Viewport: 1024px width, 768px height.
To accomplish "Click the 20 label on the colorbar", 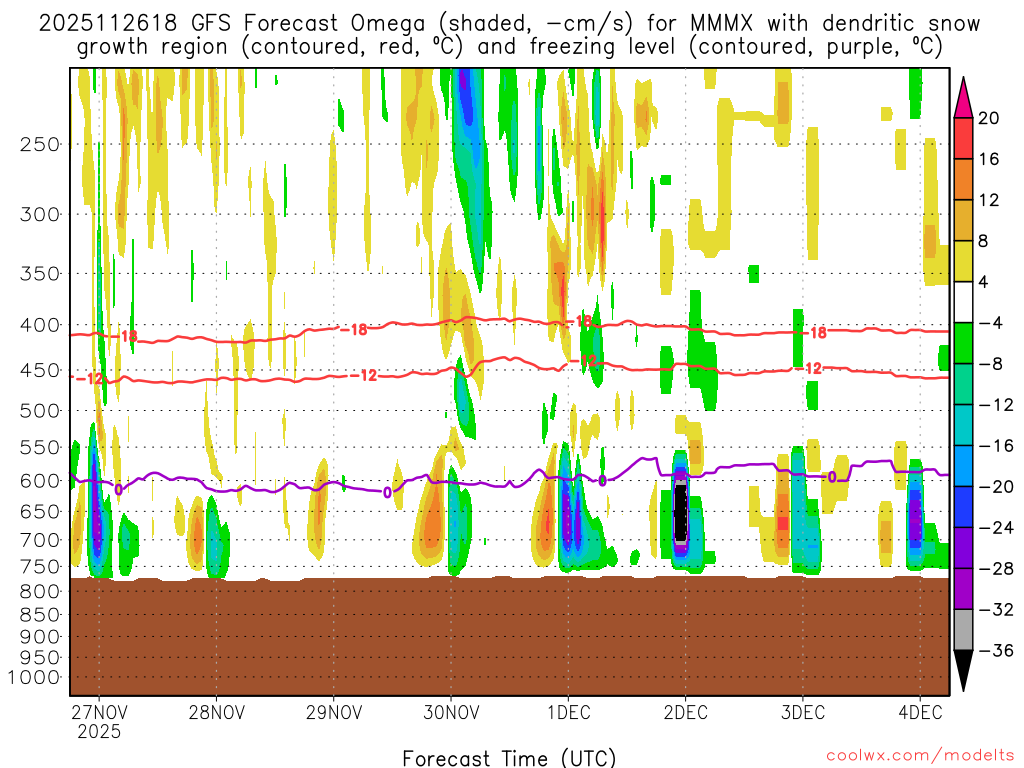I will point(989,118).
